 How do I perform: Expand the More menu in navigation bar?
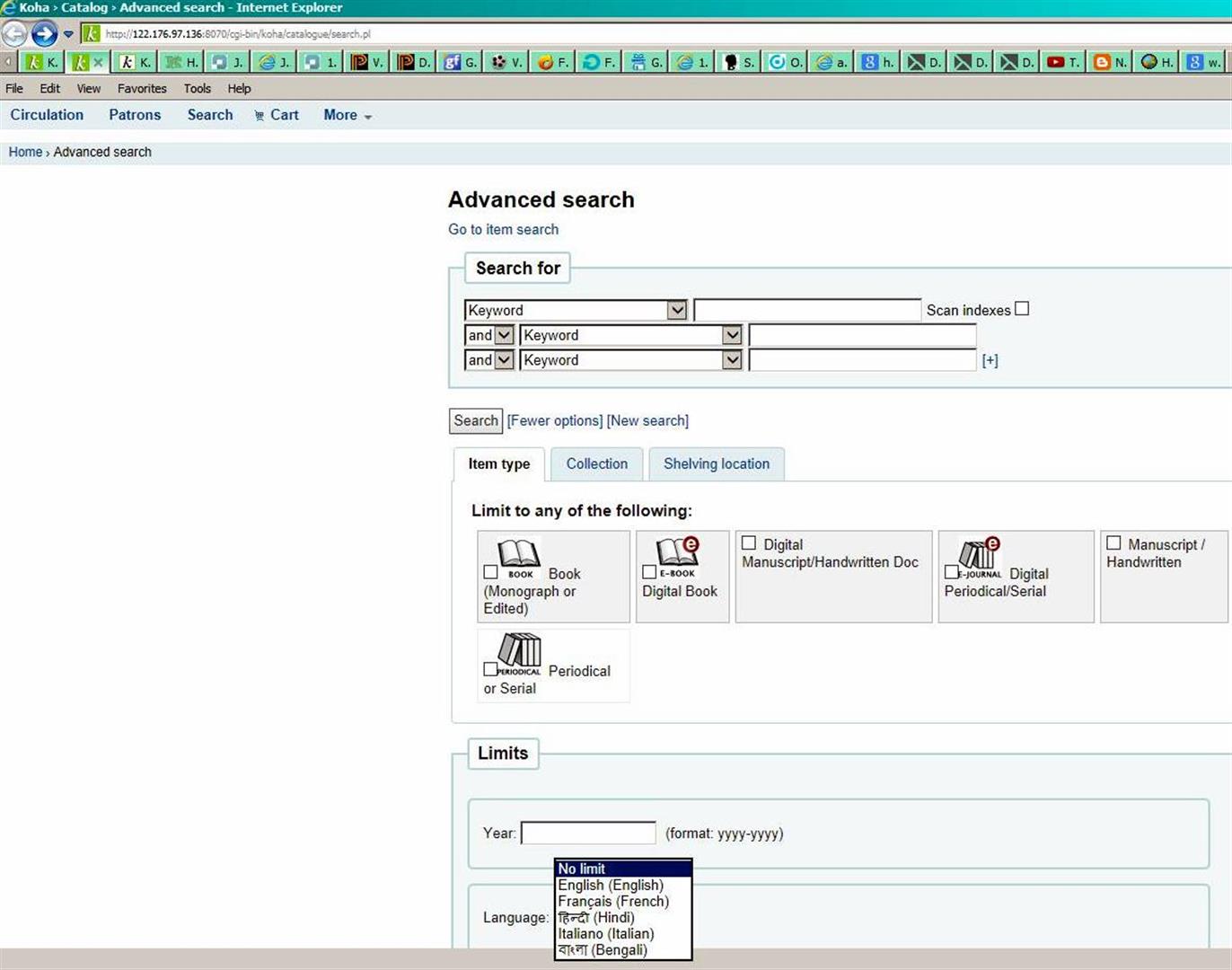coord(348,115)
